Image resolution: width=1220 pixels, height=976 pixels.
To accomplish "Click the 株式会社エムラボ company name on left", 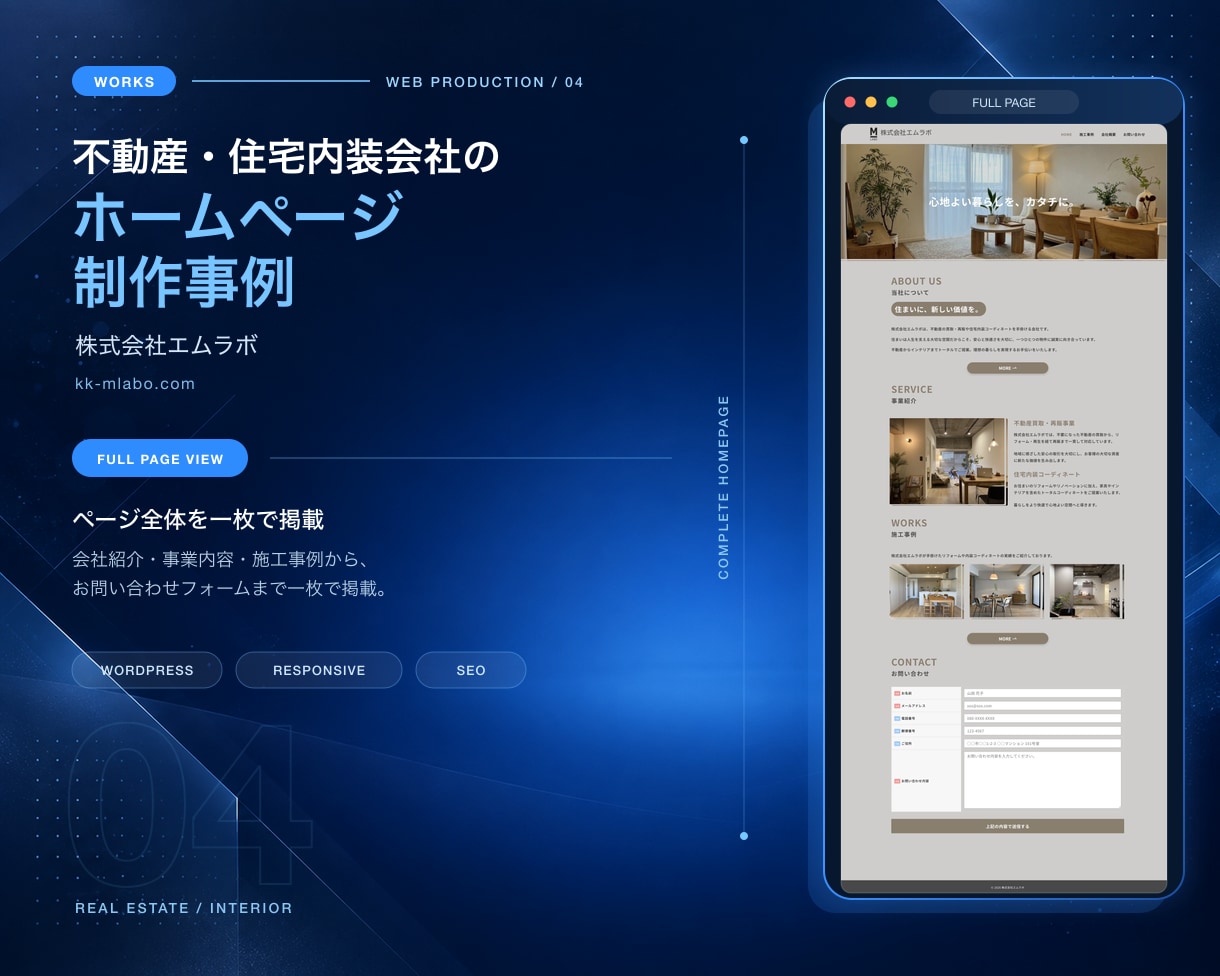I will (x=167, y=346).
